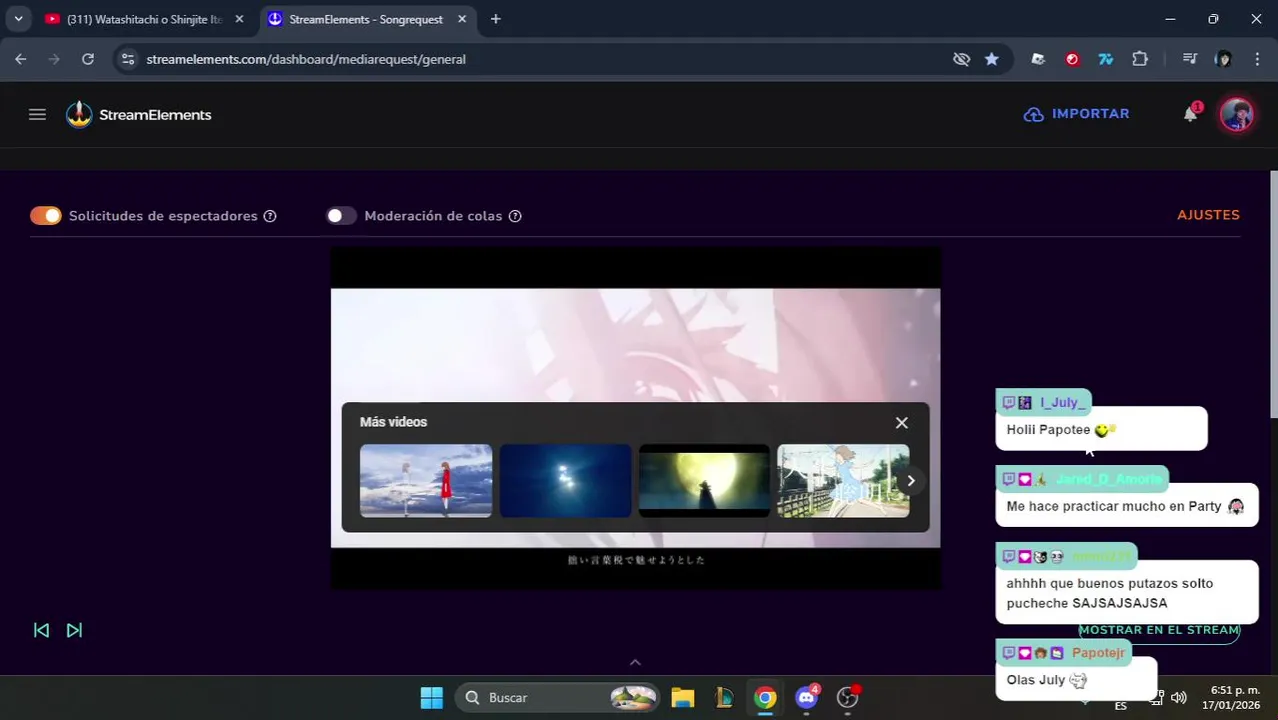Select the dark blue lights suggested video
This screenshot has width=1278, height=720.
566,481
